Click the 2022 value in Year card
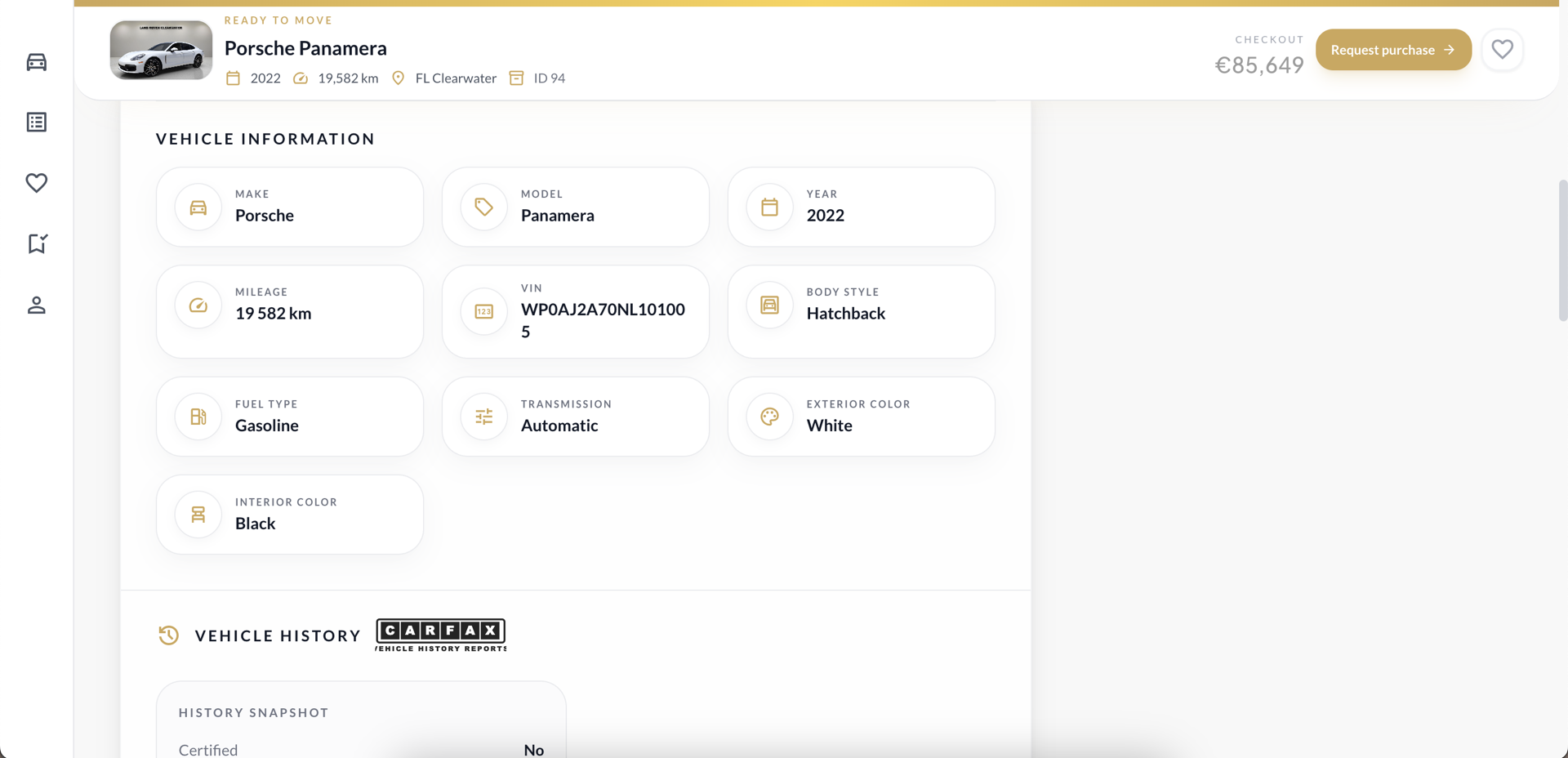1568x758 pixels. [x=826, y=216]
